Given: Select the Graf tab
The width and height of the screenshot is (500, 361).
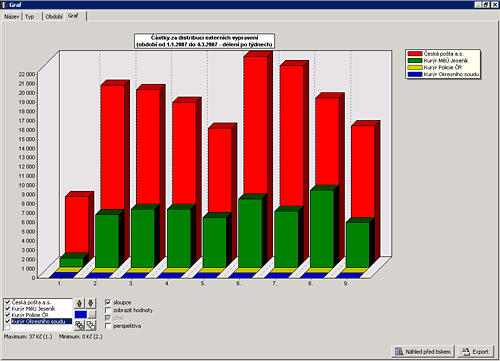Looking at the screenshot, I should (x=76, y=16).
